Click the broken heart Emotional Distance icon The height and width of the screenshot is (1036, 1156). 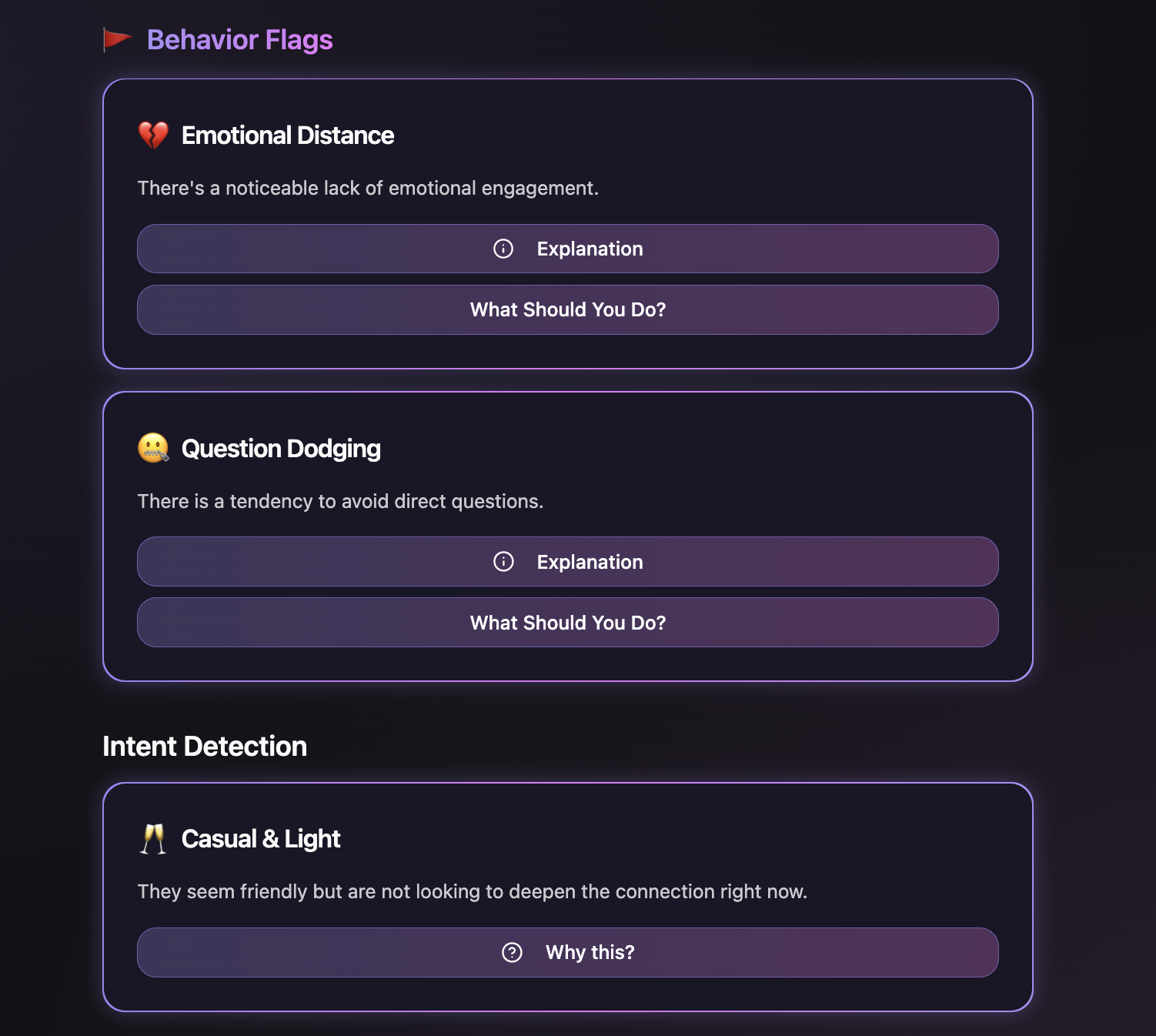[x=153, y=135]
